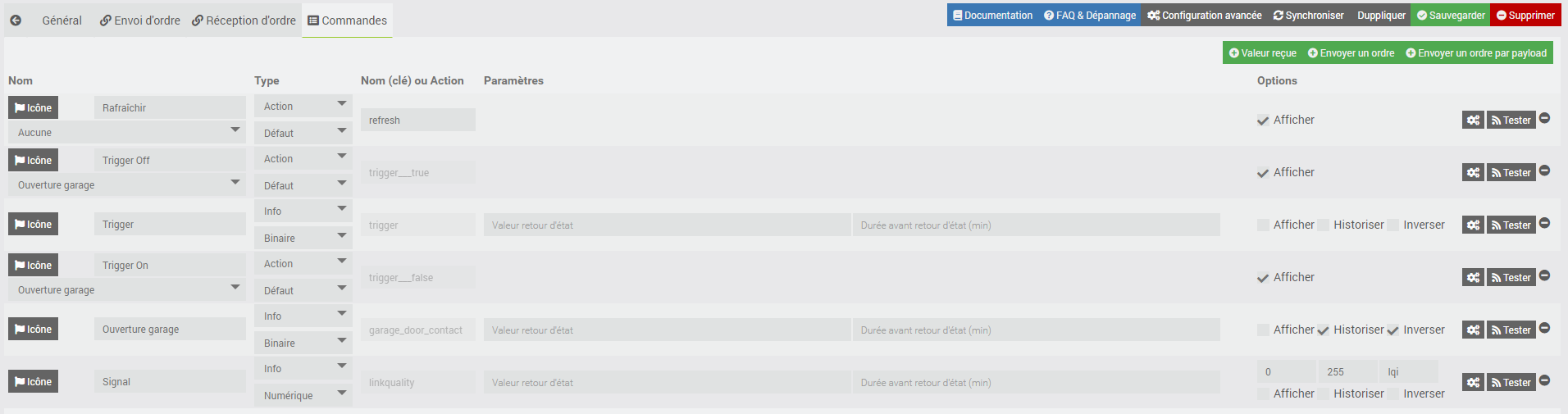Open gear settings for Signal command

[x=1473, y=382]
